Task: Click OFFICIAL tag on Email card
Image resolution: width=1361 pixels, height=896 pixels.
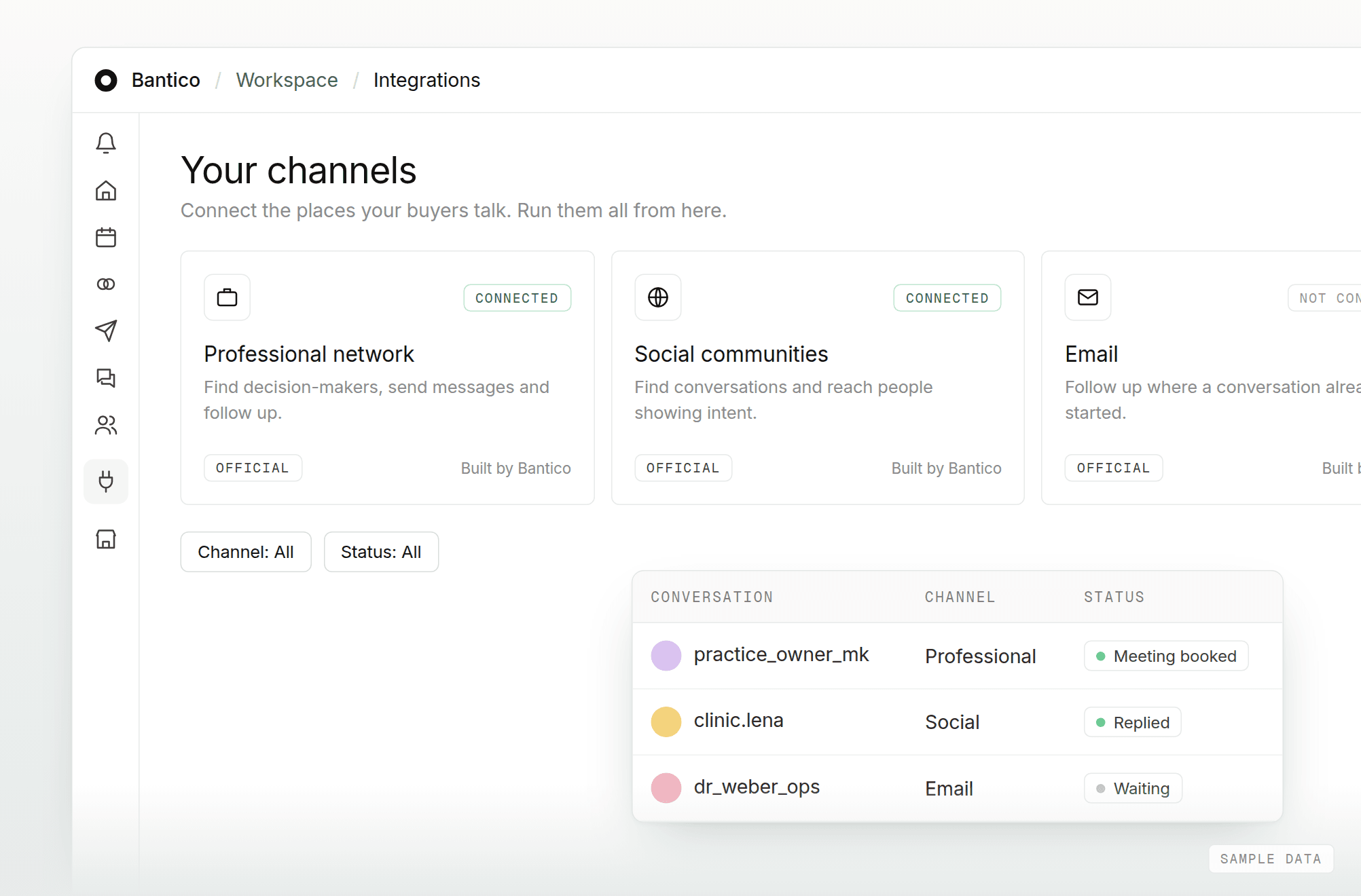Action: (1114, 468)
